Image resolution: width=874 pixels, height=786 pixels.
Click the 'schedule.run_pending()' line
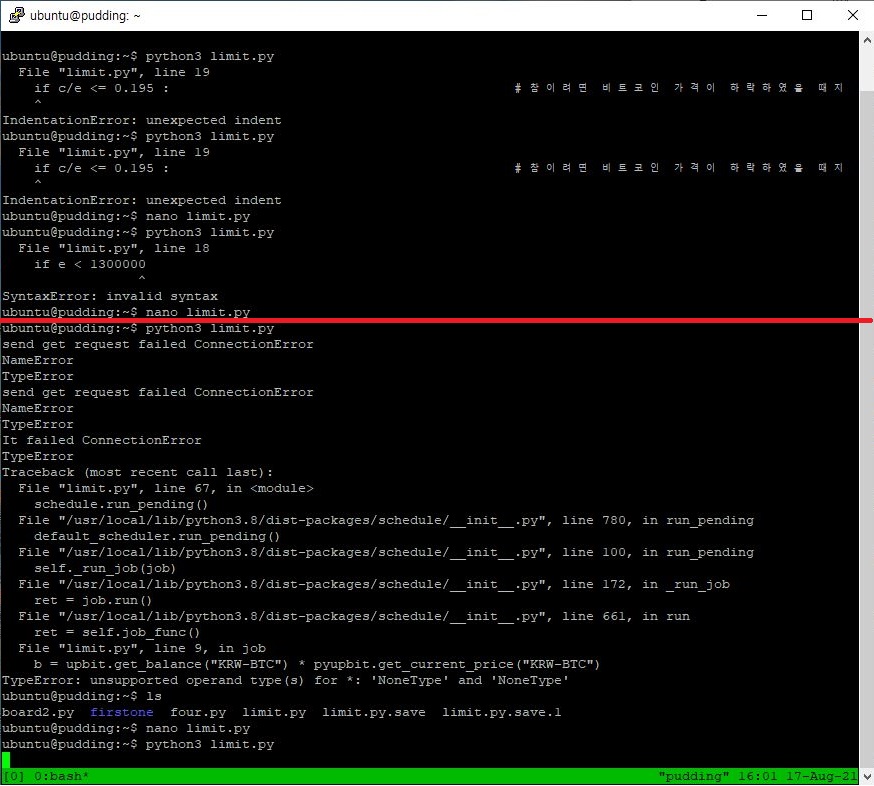[121, 504]
